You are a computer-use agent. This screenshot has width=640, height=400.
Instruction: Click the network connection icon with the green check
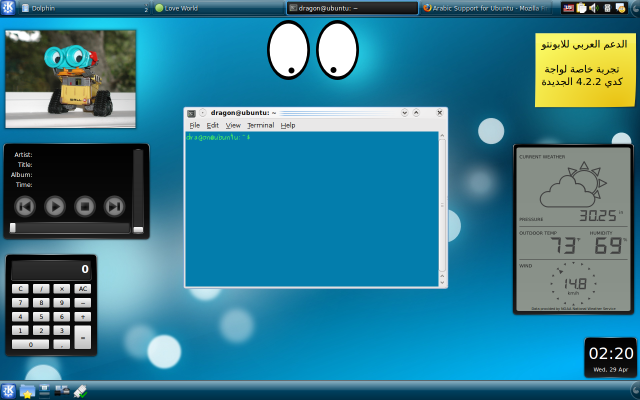(80, 391)
